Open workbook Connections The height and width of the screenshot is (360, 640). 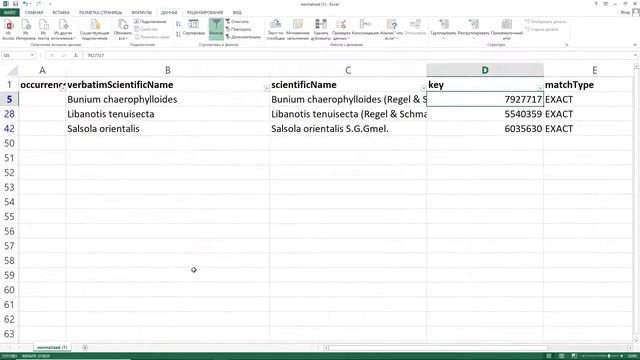[x=151, y=21]
